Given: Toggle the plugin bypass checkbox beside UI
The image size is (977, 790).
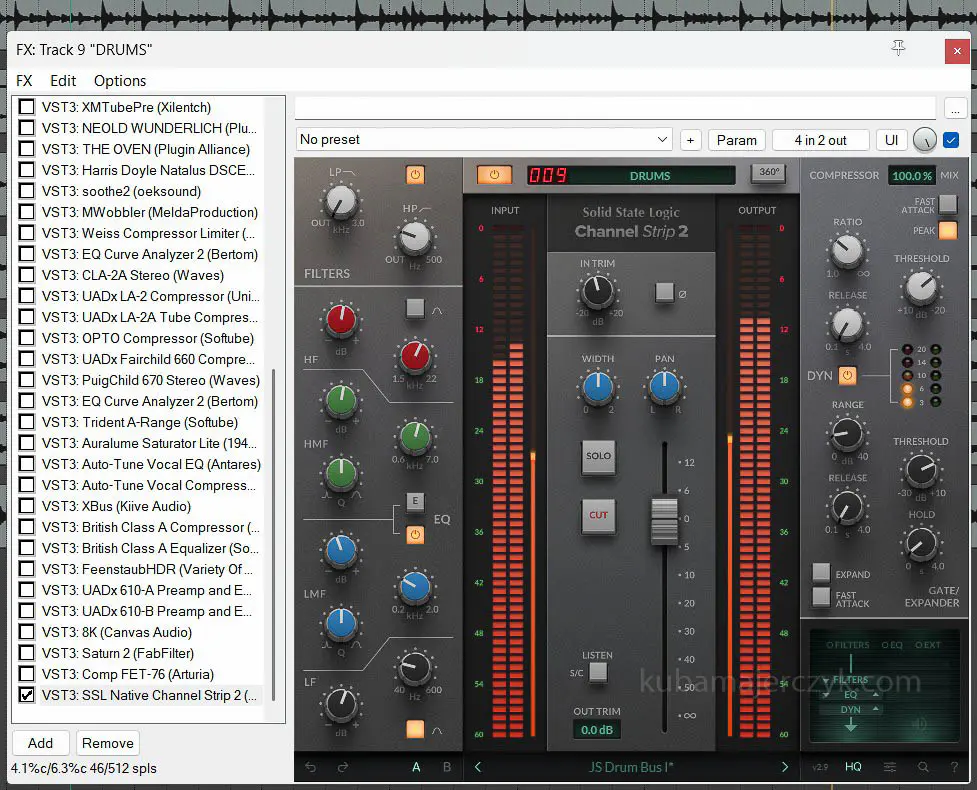Looking at the screenshot, I should pos(951,140).
